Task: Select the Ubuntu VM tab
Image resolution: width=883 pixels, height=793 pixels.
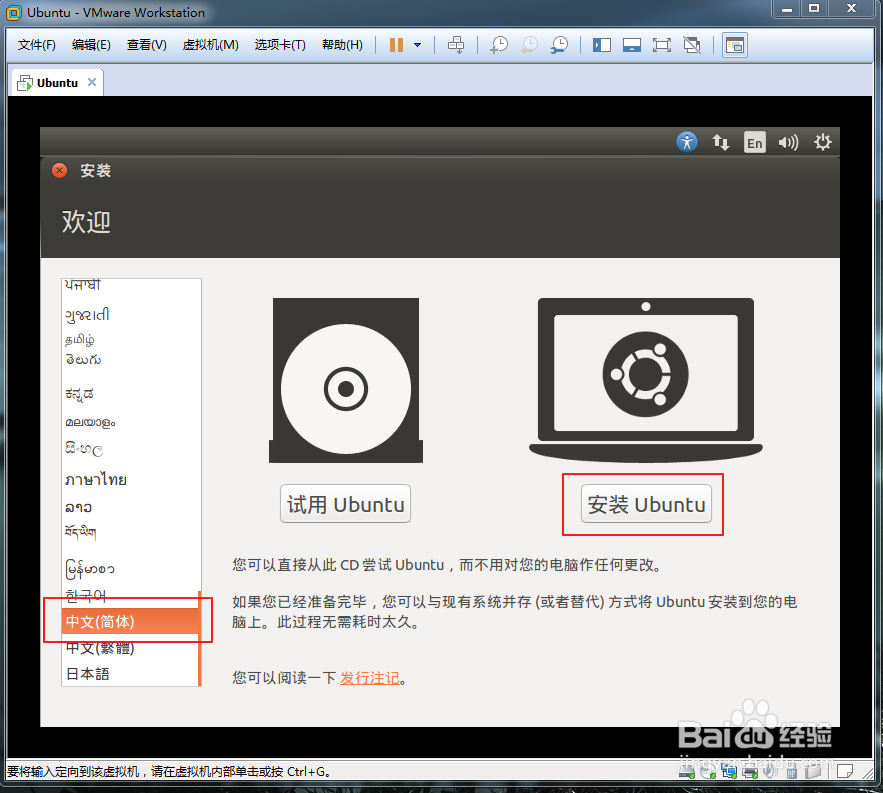Action: pyautogui.click(x=57, y=83)
